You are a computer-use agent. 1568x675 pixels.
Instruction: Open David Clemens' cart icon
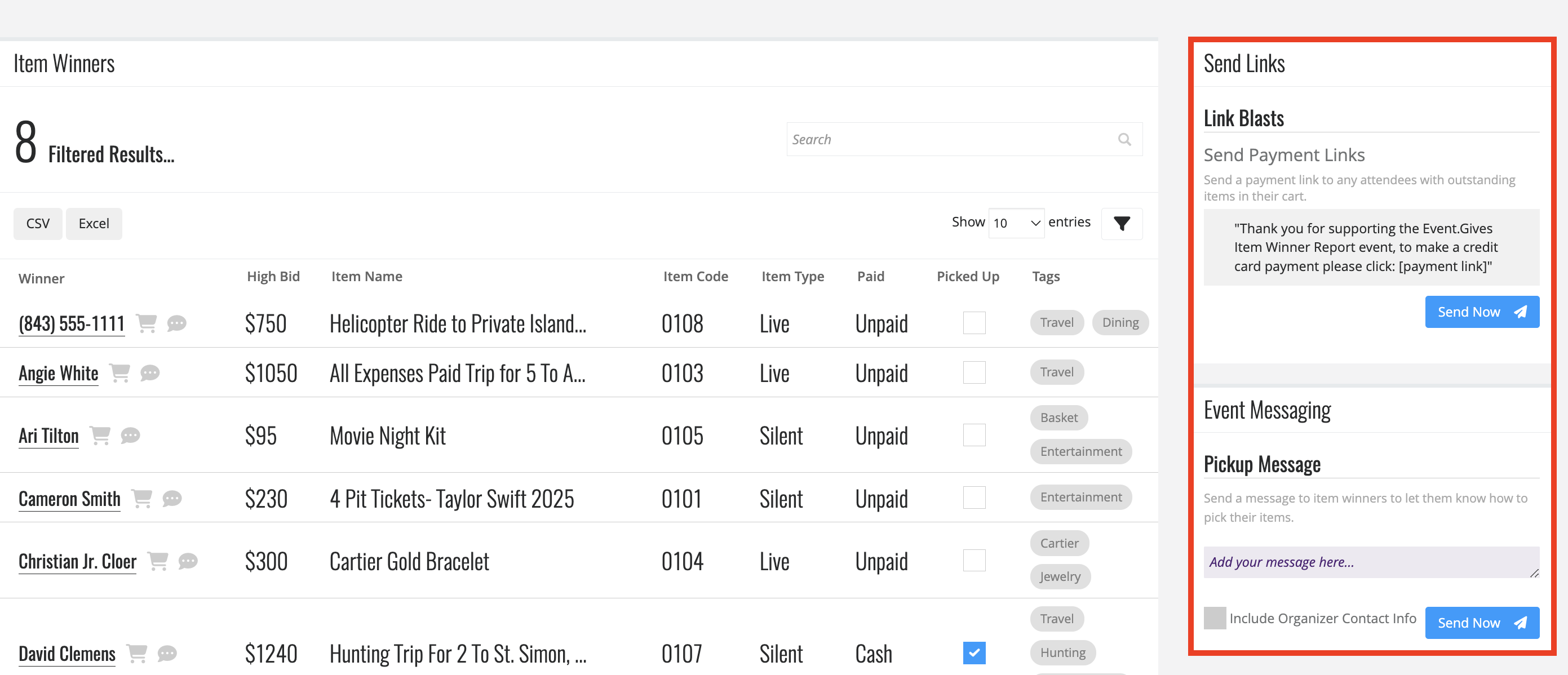[x=137, y=654]
